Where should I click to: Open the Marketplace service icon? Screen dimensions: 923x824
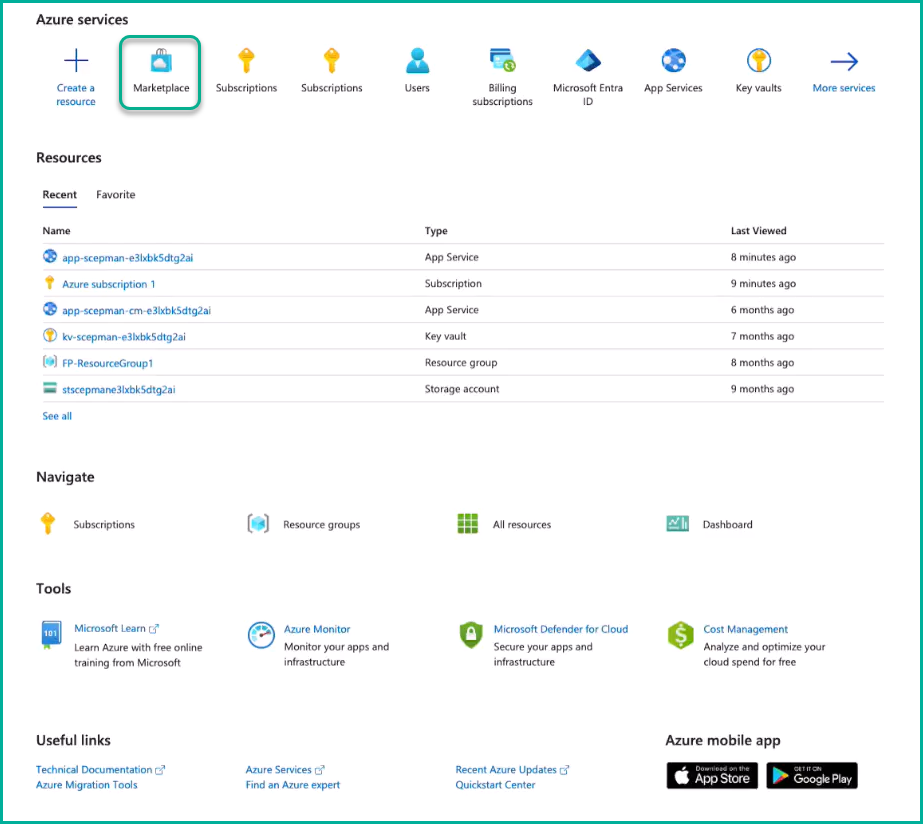161,64
